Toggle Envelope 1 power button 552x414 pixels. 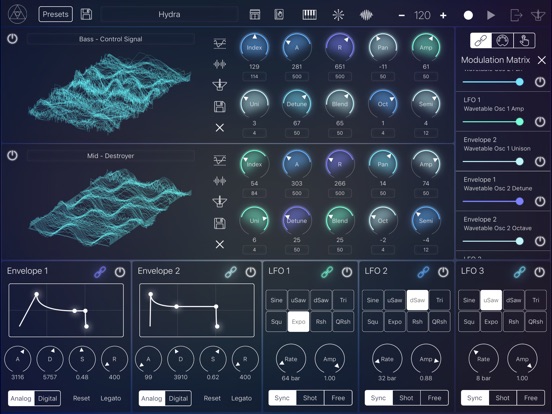tap(120, 272)
